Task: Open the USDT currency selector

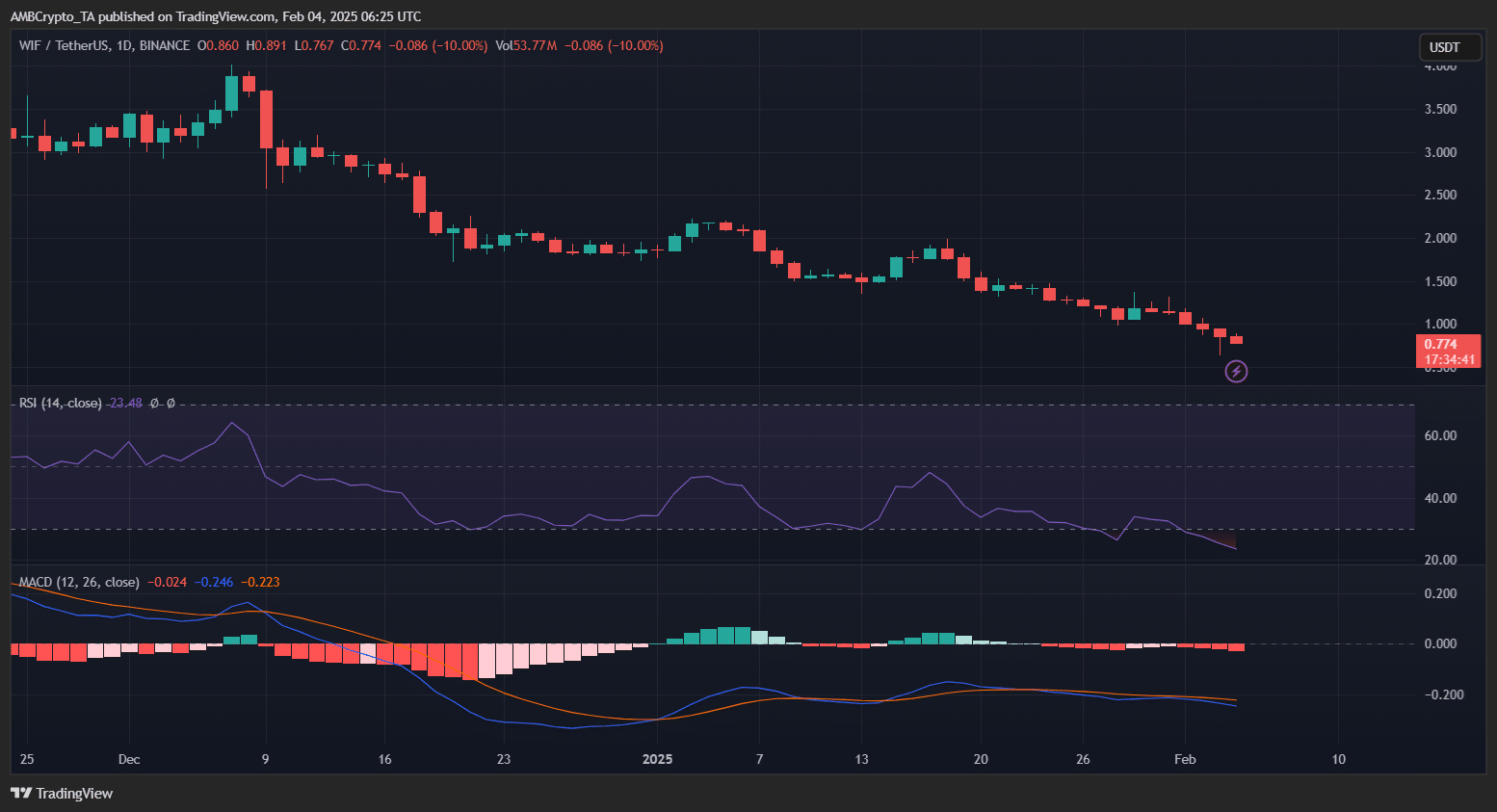Action: point(1449,47)
